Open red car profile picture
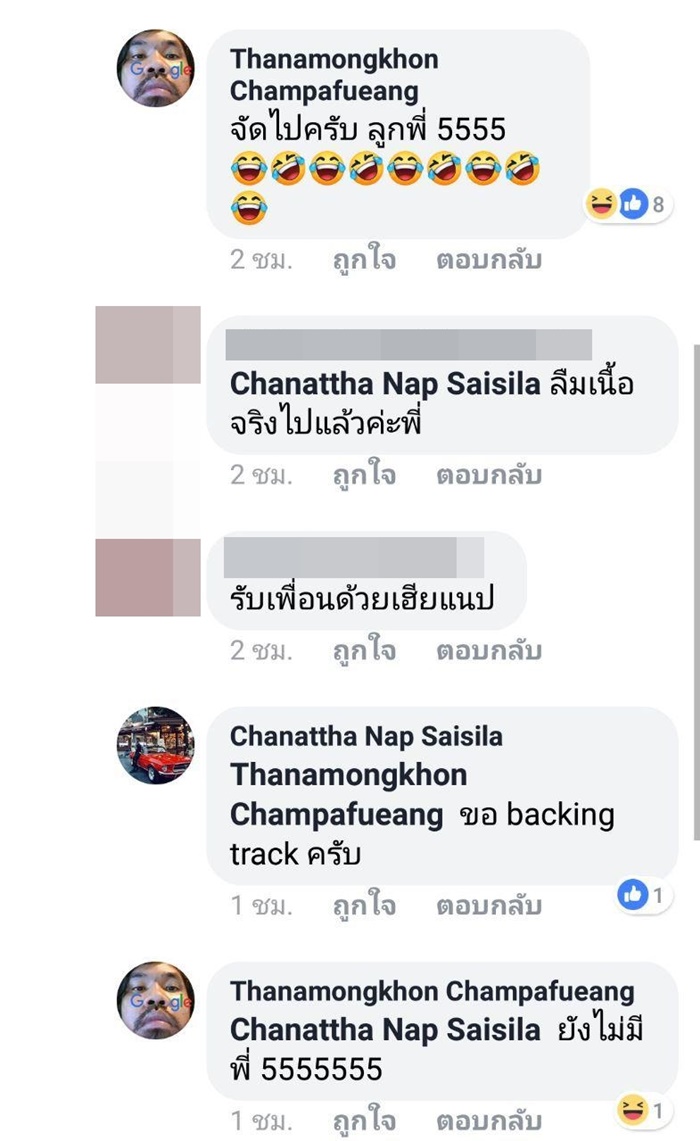This screenshot has width=700, height=1141. (156, 745)
